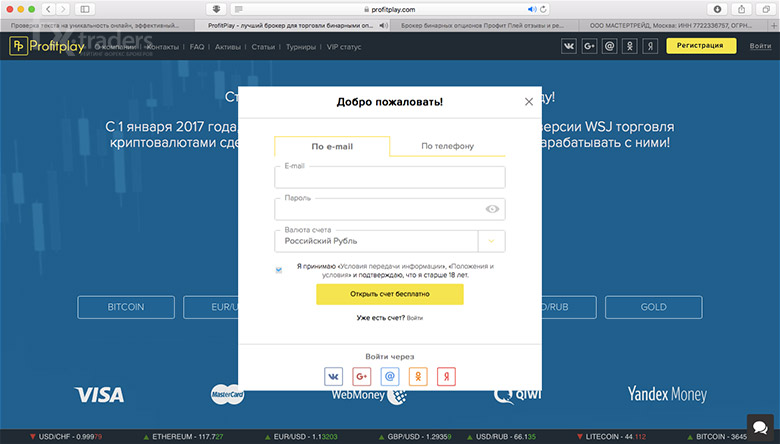The width and height of the screenshot is (780, 444).
Task: Open the Условия передачи информации link
Action: coord(392,266)
